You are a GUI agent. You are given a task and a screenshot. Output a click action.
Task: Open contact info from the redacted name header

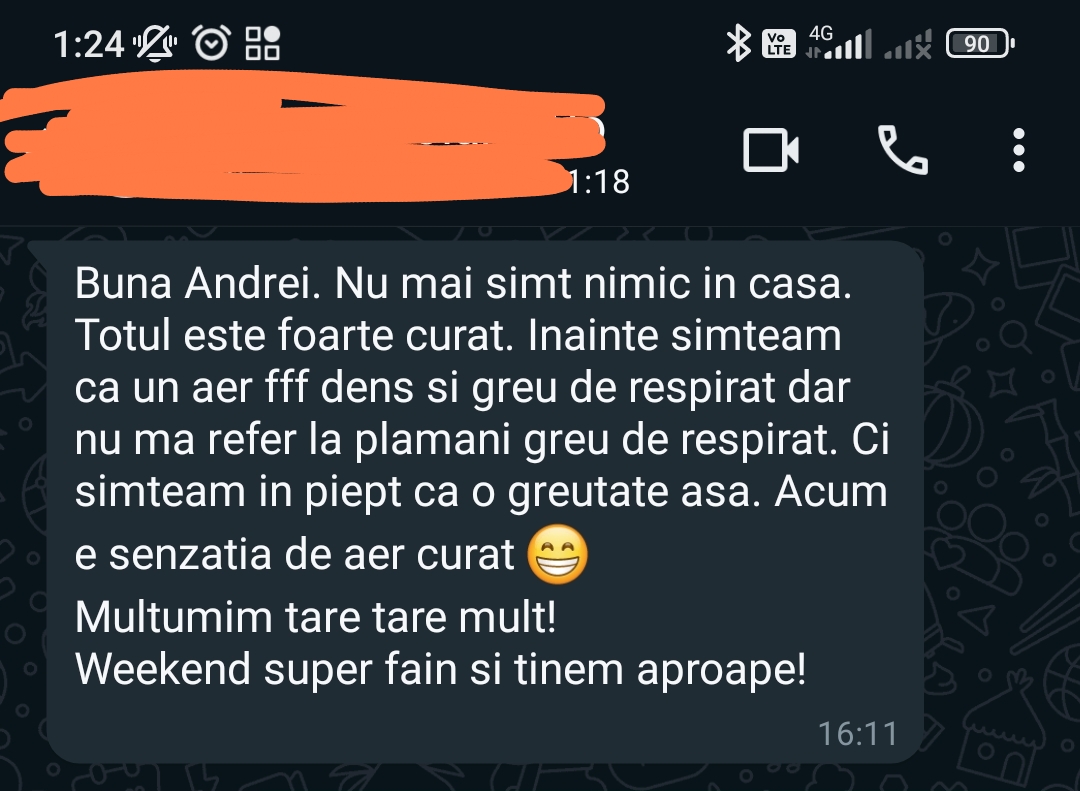click(x=303, y=138)
